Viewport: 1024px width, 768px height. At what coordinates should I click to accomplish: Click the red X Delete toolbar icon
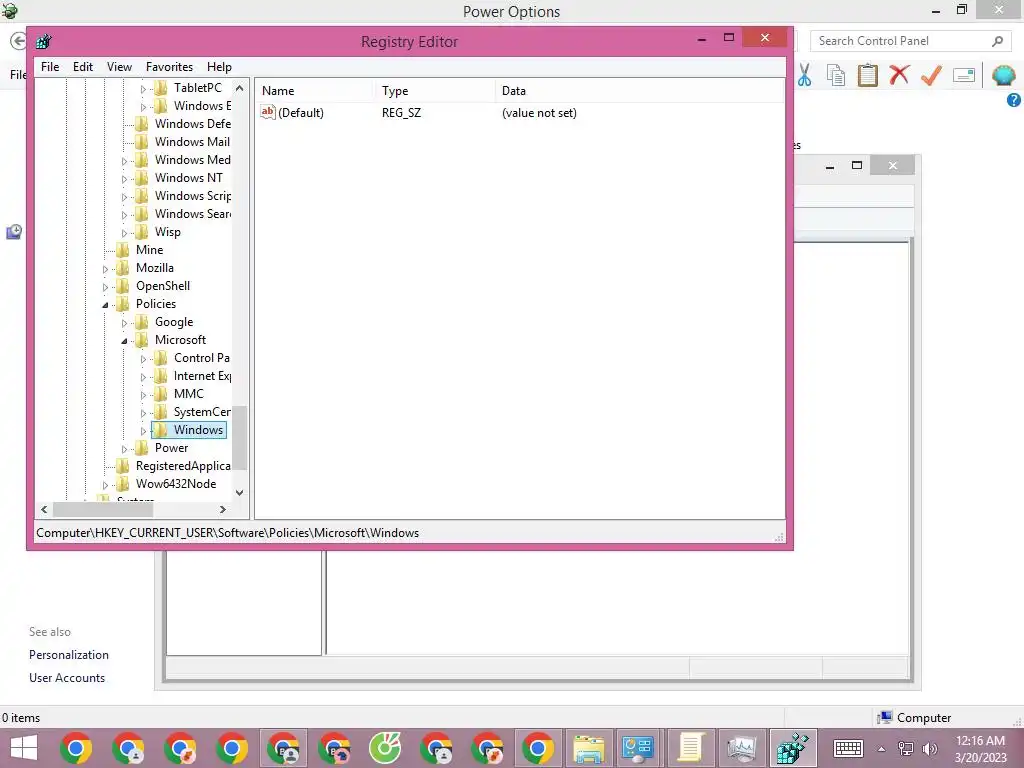(899, 75)
